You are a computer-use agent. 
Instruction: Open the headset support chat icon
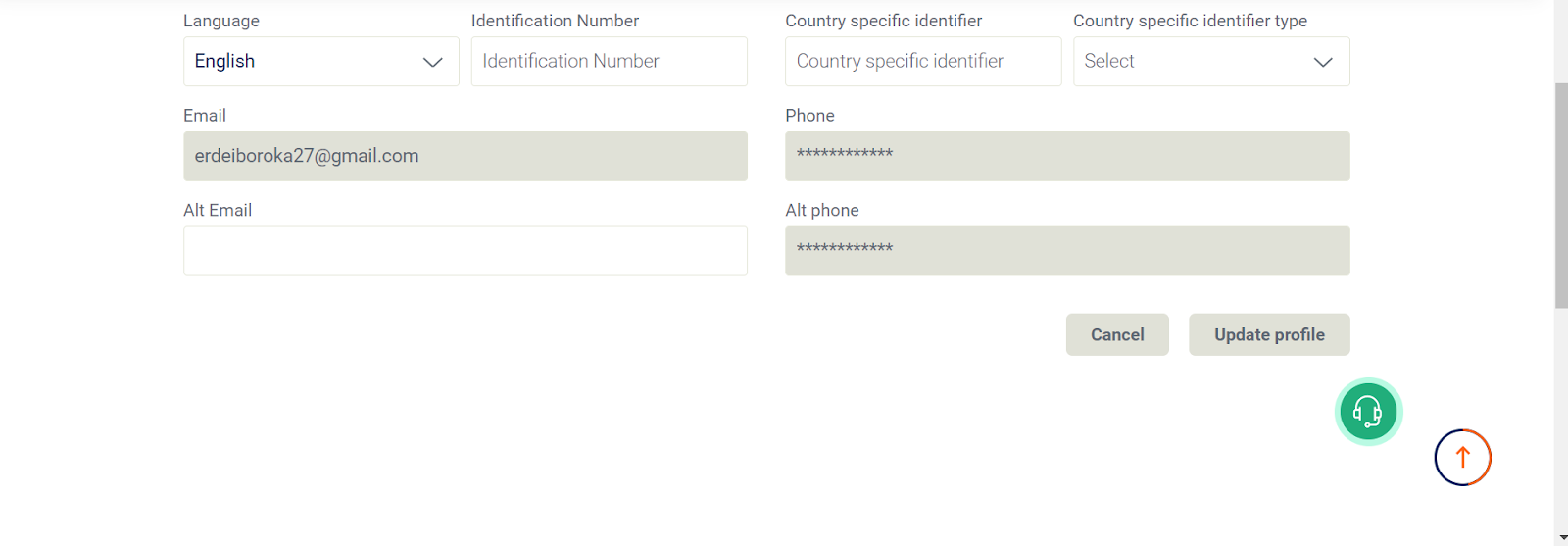[x=1368, y=412]
